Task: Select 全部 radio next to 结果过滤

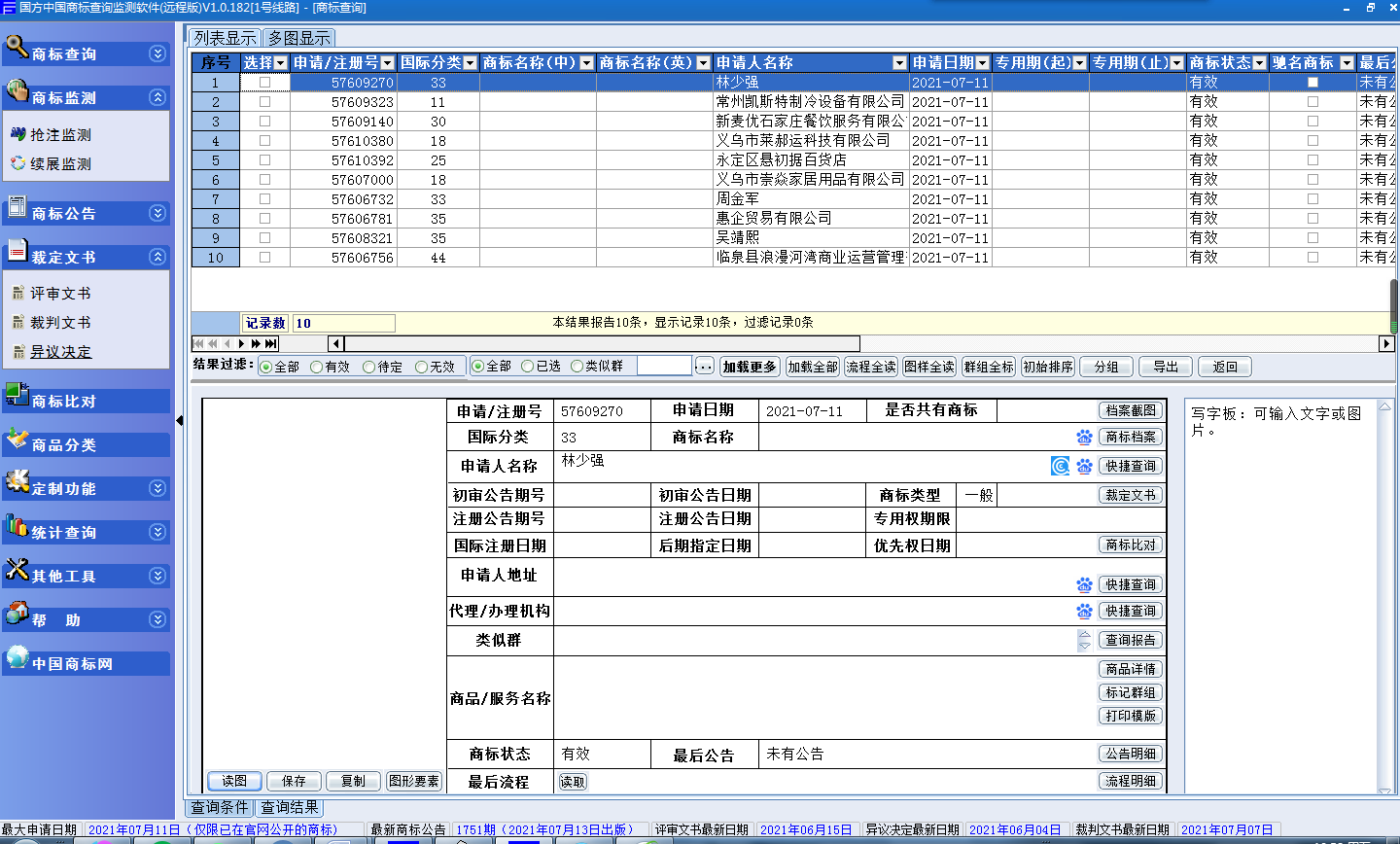Action: [x=266, y=367]
